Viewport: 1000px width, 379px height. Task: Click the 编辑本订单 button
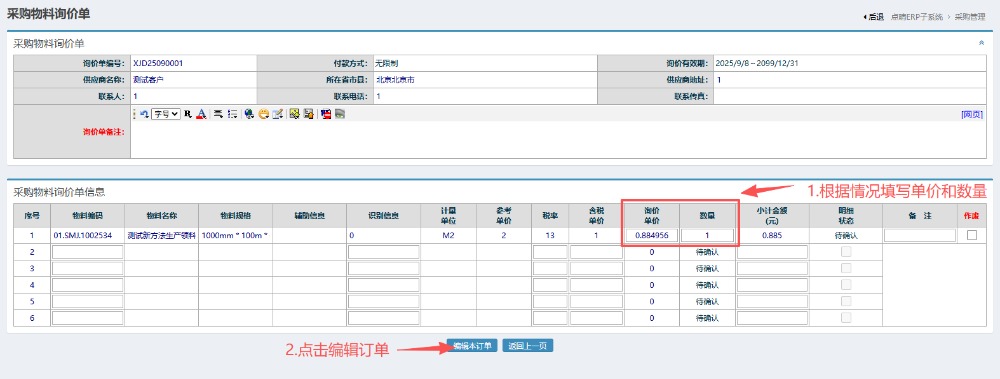[x=472, y=346]
